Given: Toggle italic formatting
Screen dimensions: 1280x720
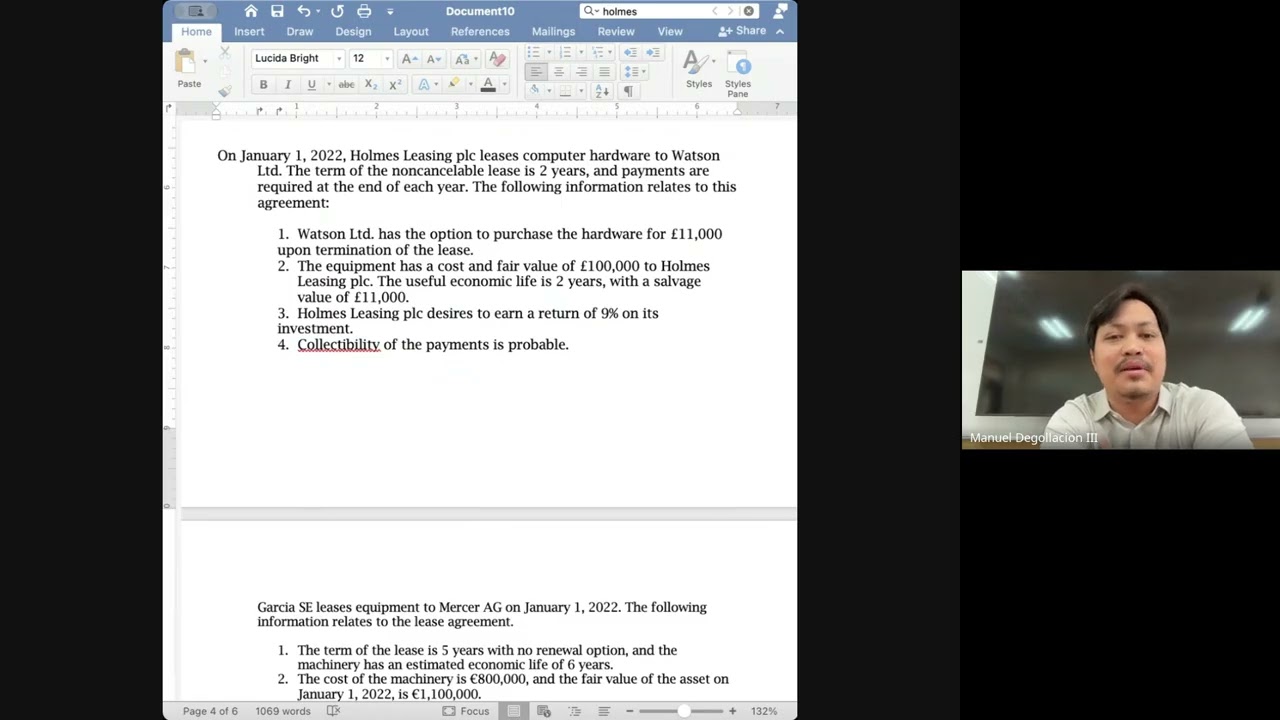Looking at the screenshot, I should click(287, 85).
